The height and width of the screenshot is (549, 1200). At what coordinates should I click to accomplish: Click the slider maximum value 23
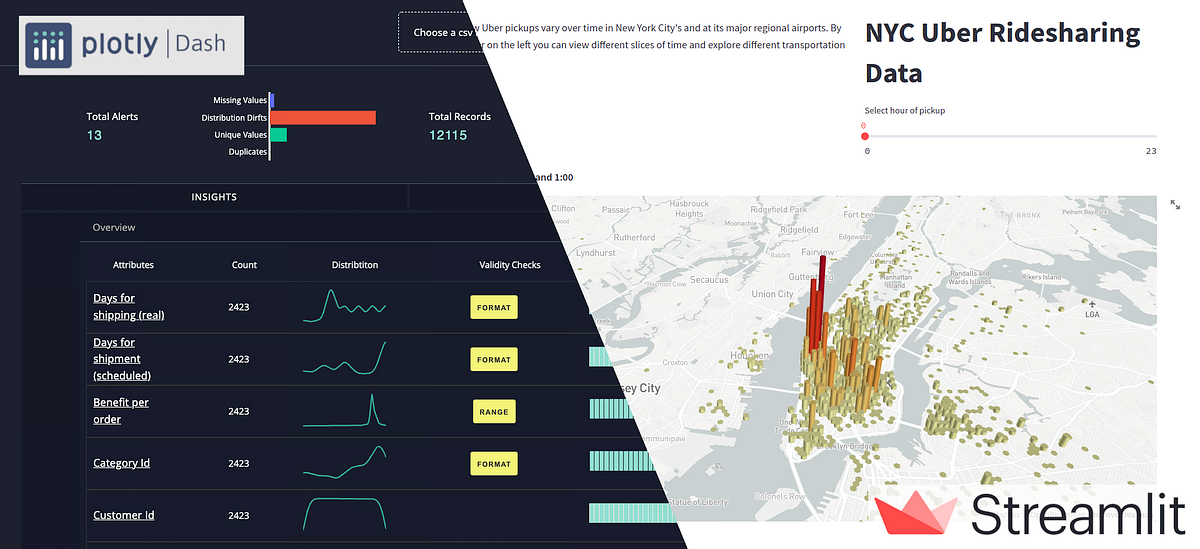coord(1151,150)
